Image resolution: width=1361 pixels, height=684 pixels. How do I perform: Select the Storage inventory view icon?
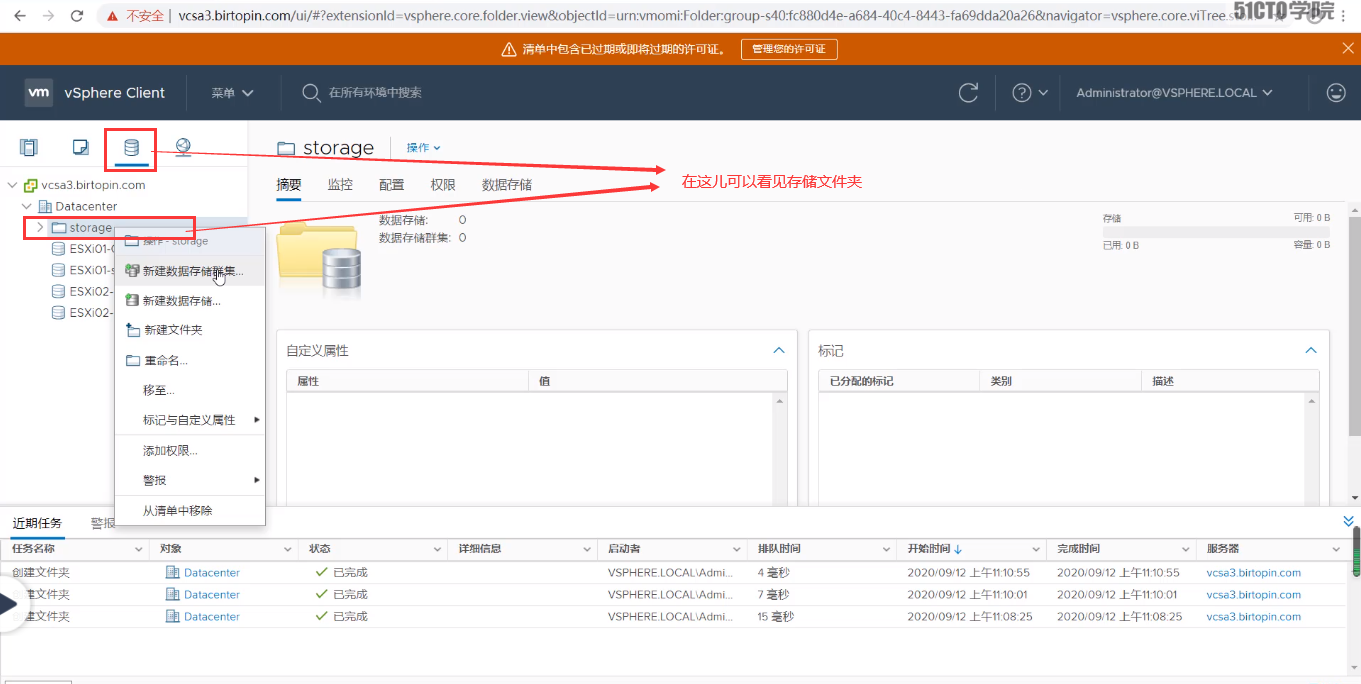point(131,148)
